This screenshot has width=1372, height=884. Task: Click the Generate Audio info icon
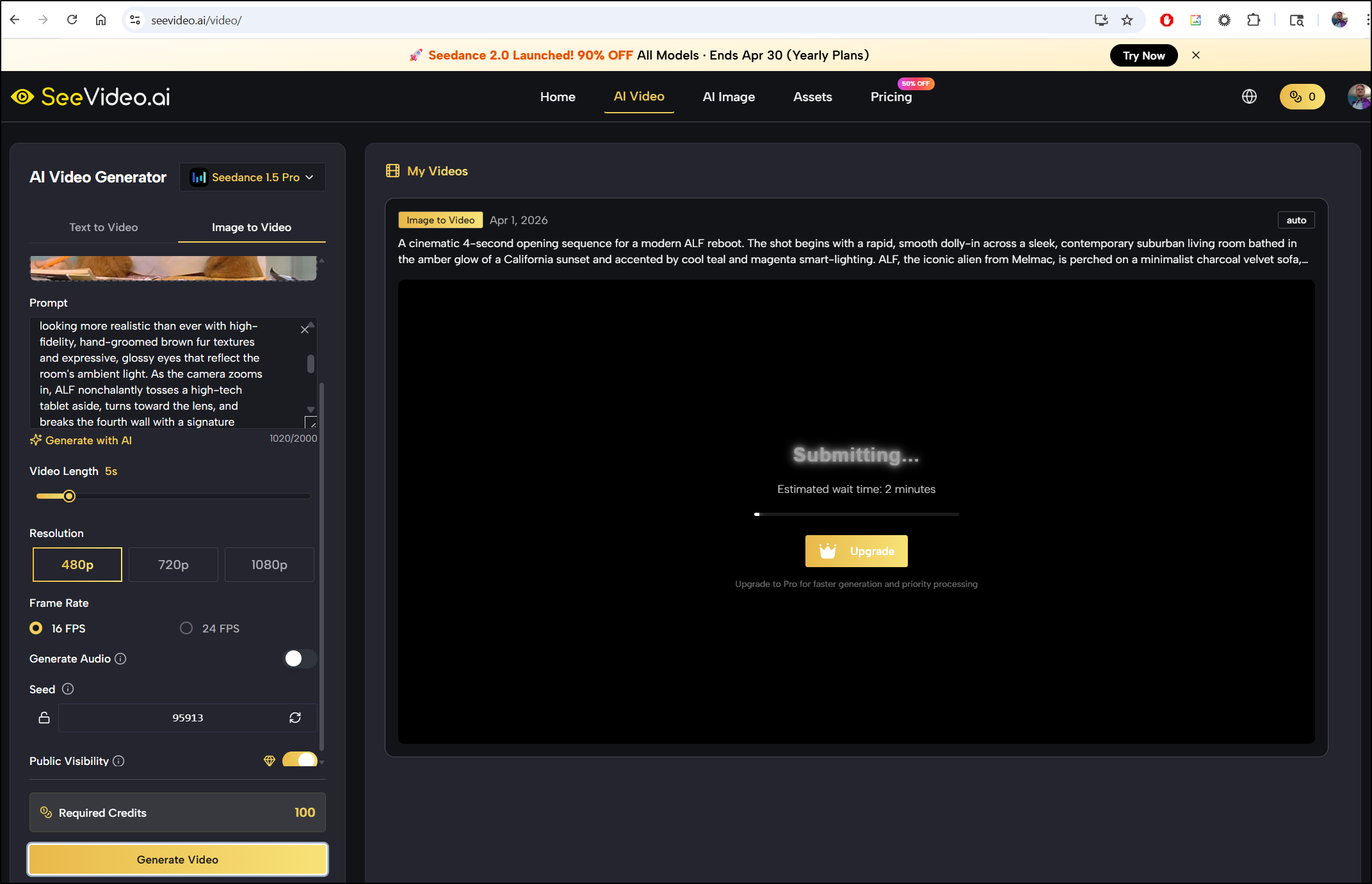120,659
